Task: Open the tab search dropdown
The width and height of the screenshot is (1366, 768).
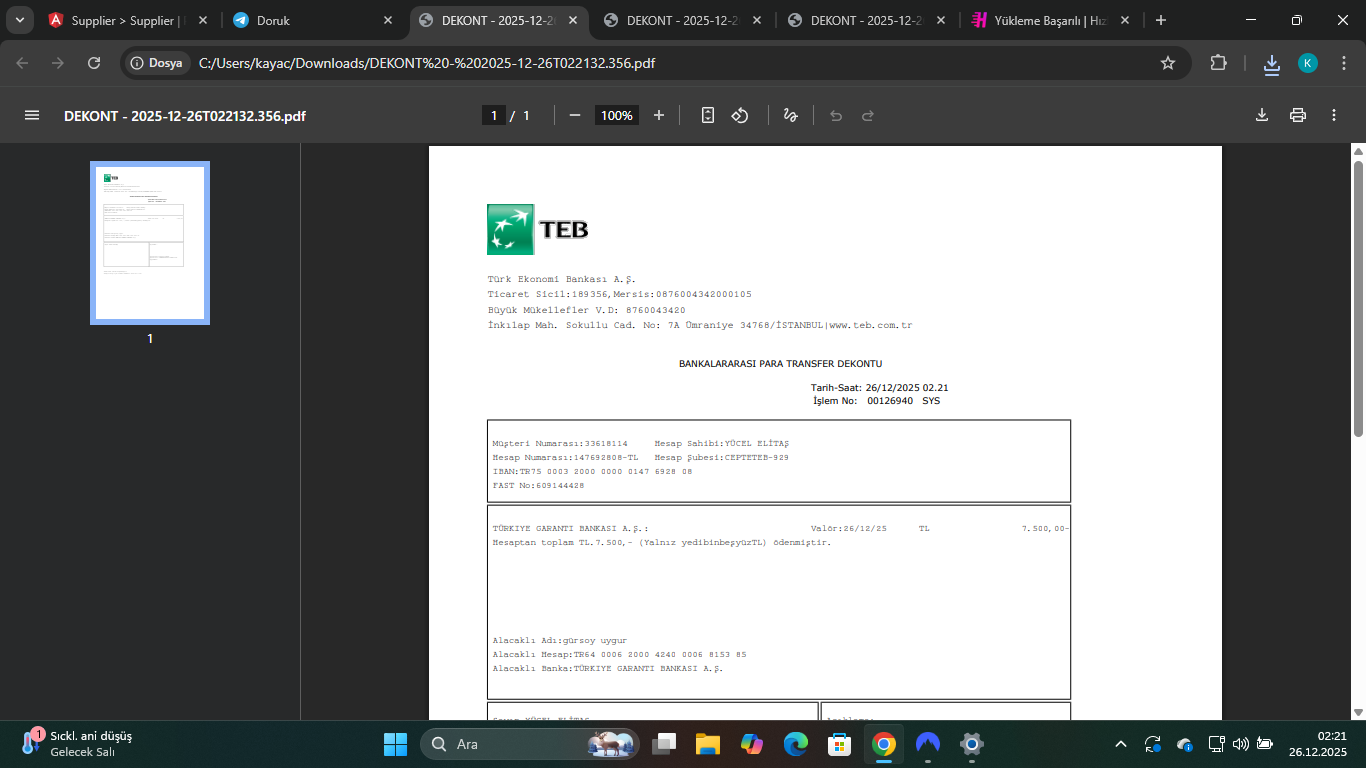Action: coord(19,20)
